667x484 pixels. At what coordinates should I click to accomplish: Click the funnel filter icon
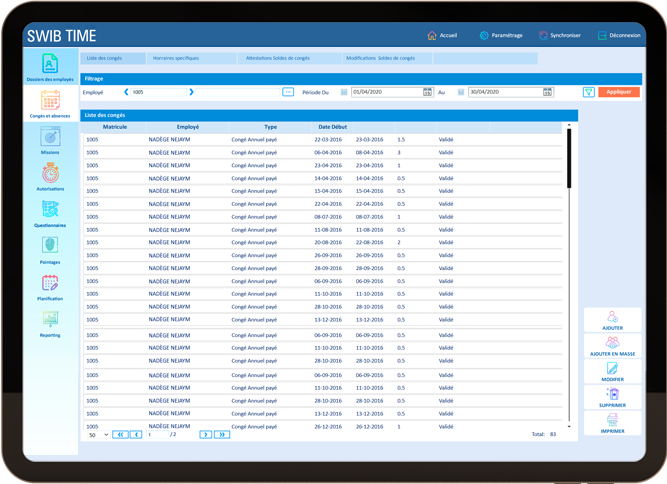[x=589, y=92]
